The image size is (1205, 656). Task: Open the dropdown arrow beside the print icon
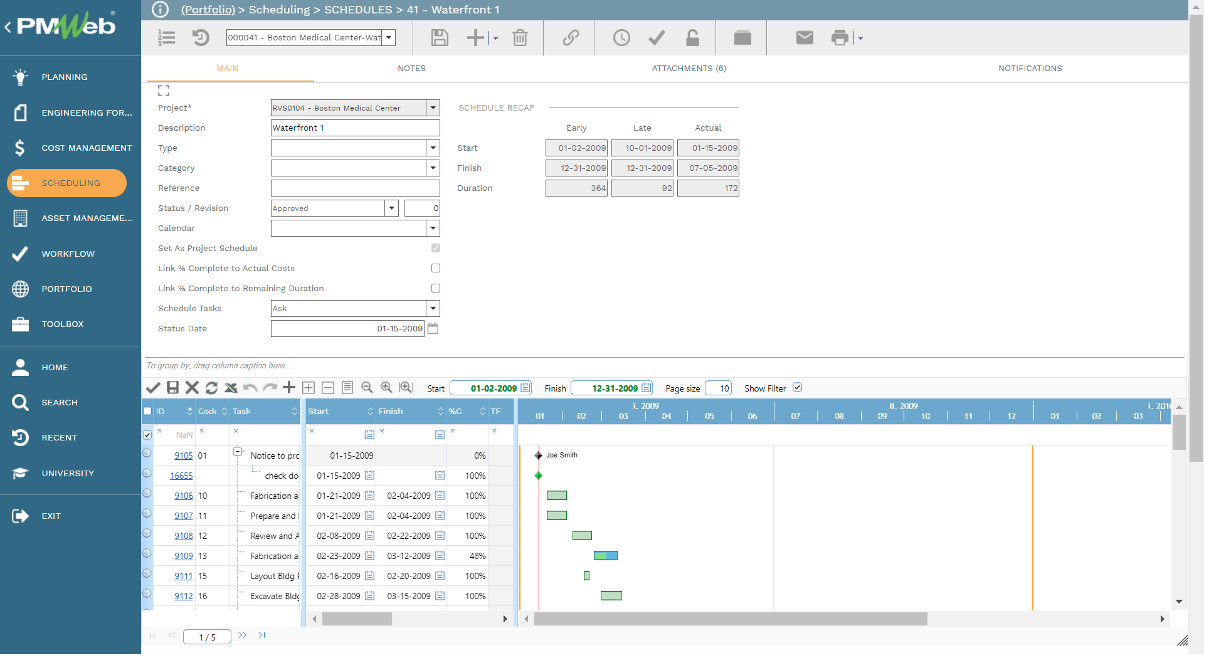point(859,39)
